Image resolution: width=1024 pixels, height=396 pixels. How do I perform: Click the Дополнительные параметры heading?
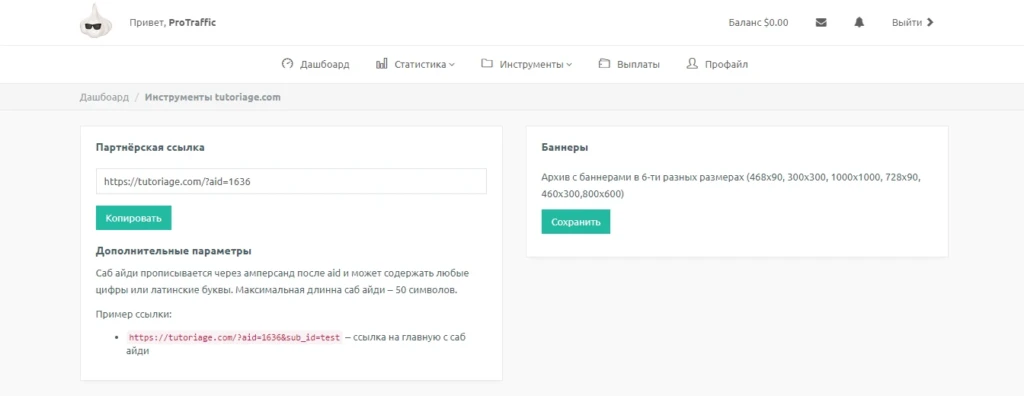point(174,251)
